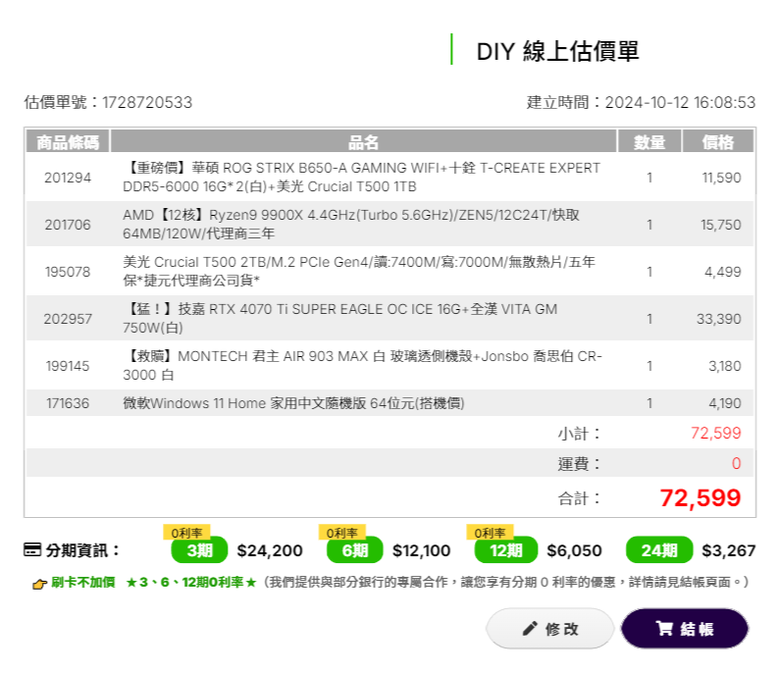
Task: Click the 0利率 tag above 3期
Action: coord(187,532)
